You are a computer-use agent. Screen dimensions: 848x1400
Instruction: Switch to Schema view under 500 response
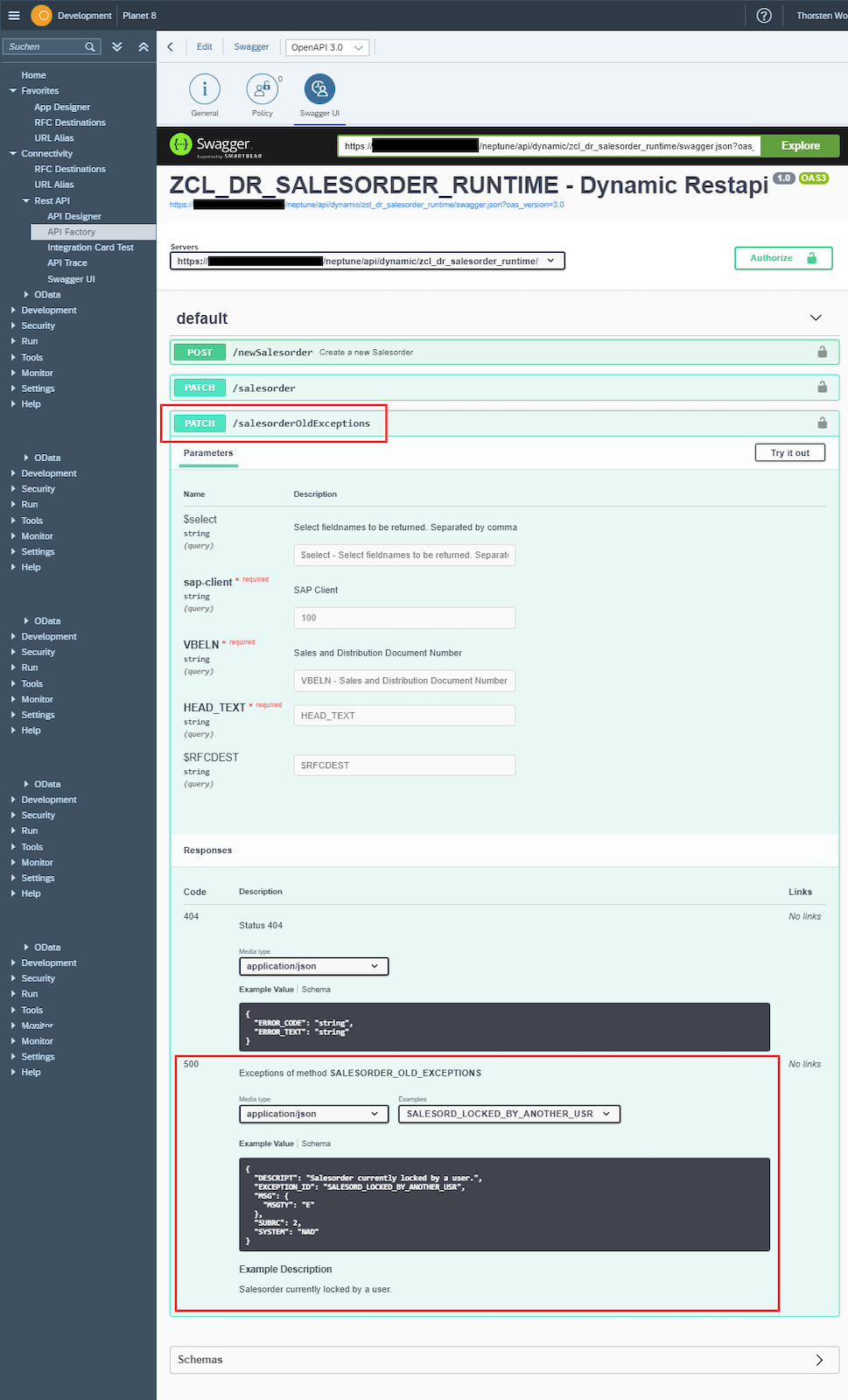316,1144
